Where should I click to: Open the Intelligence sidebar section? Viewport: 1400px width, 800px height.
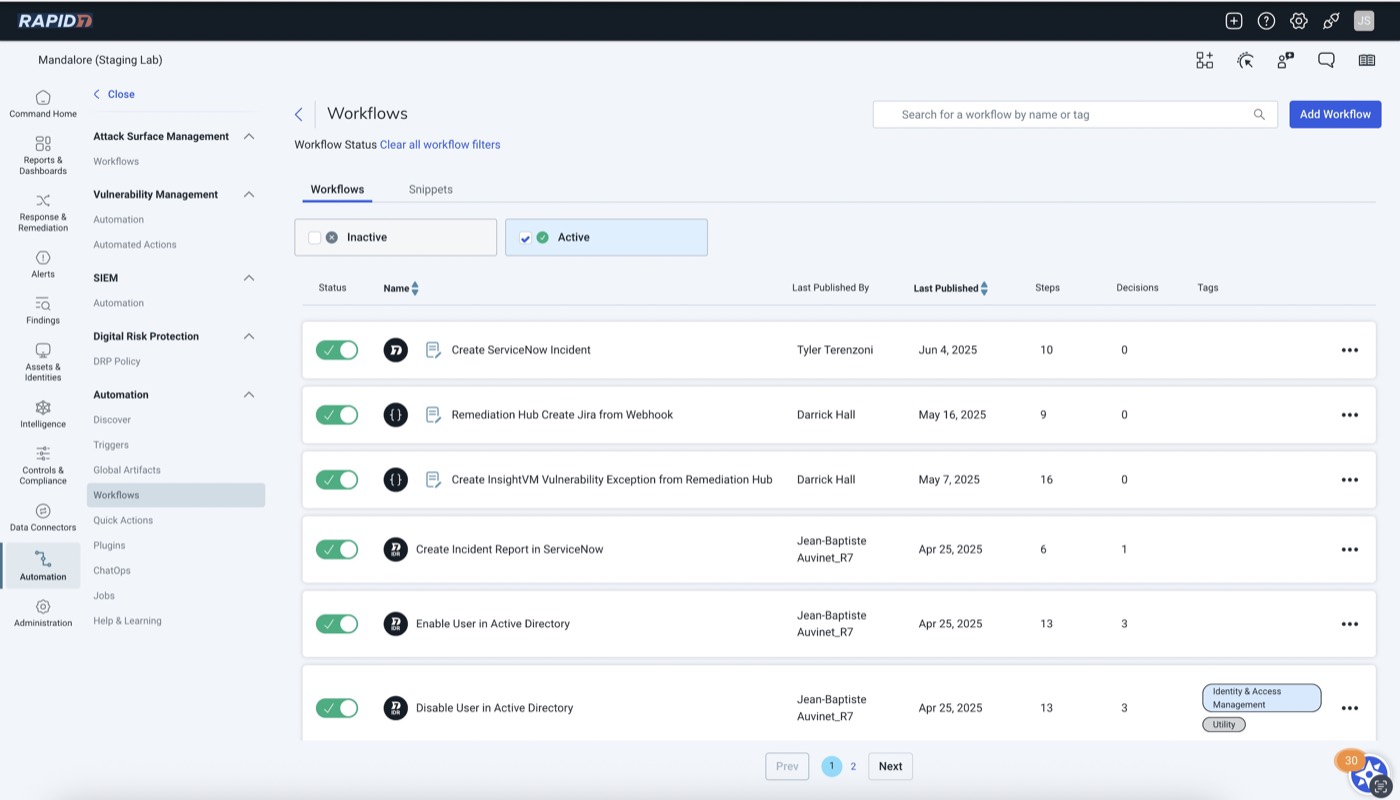(x=43, y=415)
